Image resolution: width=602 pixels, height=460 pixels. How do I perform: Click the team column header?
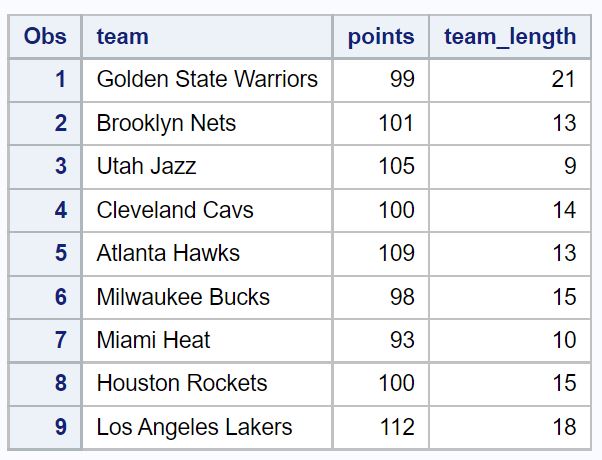click(122, 37)
